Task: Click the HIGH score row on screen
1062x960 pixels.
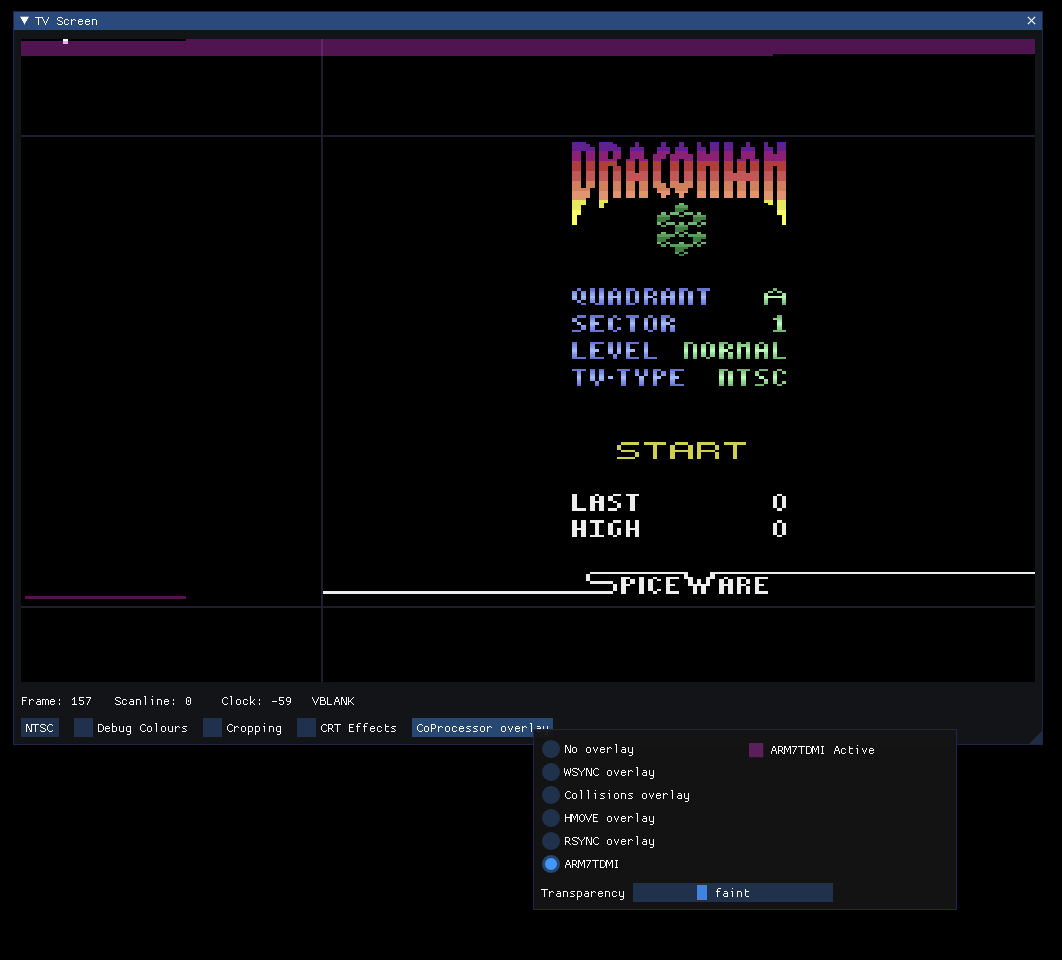Action: point(679,529)
